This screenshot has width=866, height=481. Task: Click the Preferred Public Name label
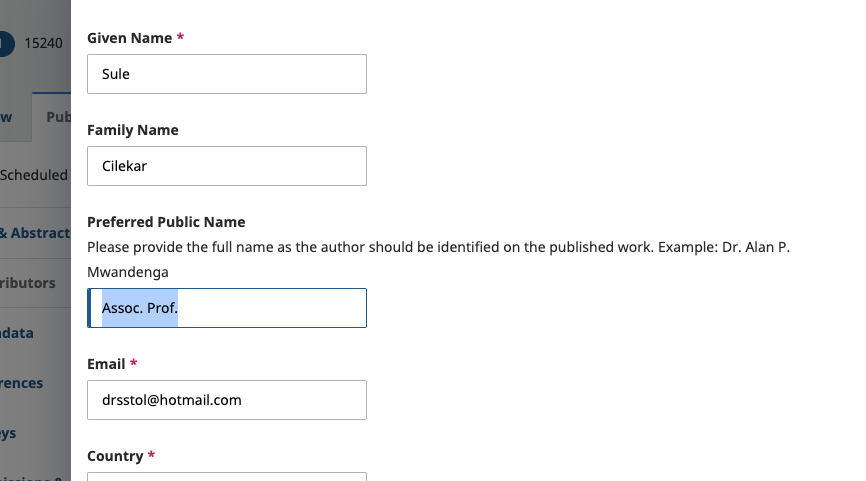coord(166,222)
